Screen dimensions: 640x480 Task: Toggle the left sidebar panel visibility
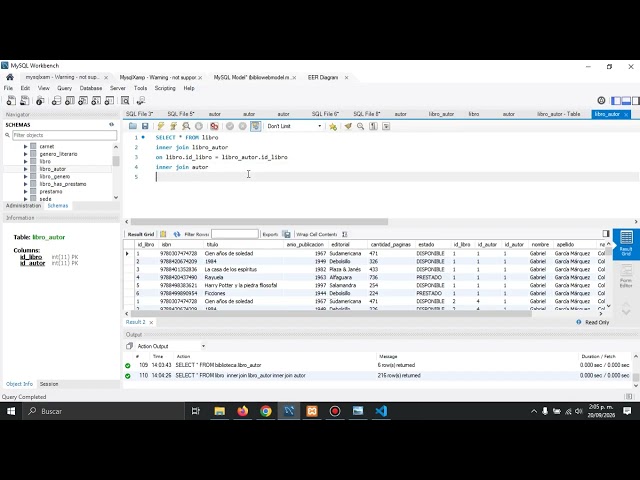616,100
